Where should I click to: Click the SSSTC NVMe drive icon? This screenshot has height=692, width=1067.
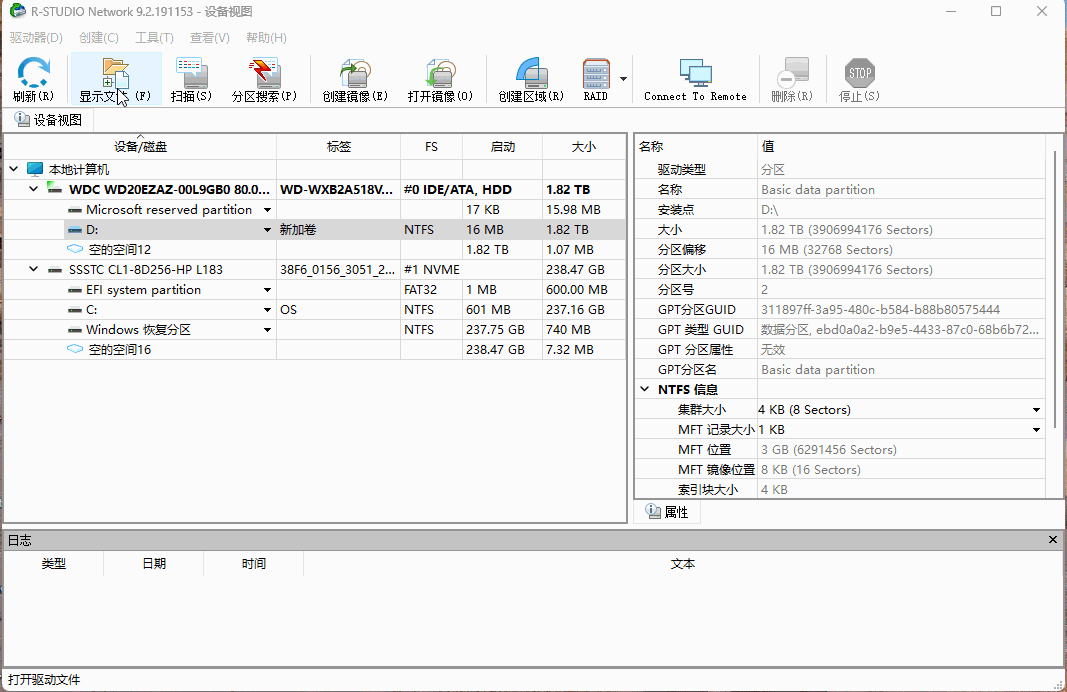tap(54, 269)
